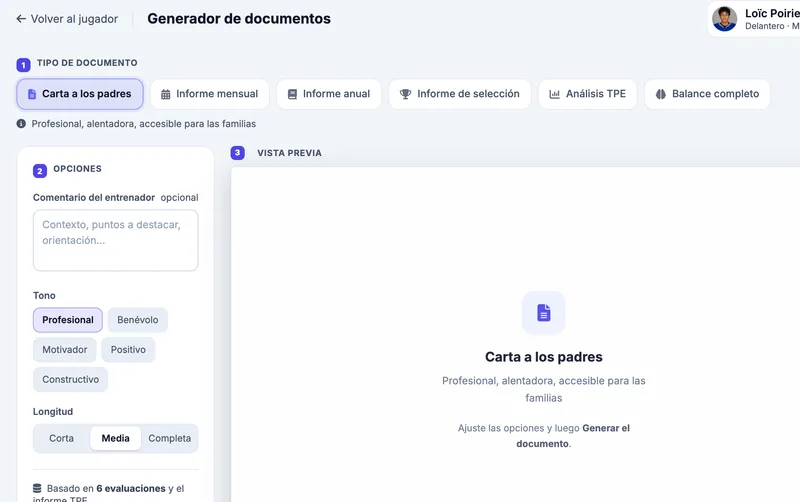The height and width of the screenshot is (502, 800).
Task: Click the VISTA PREVIA section label
Action: tap(289, 153)
